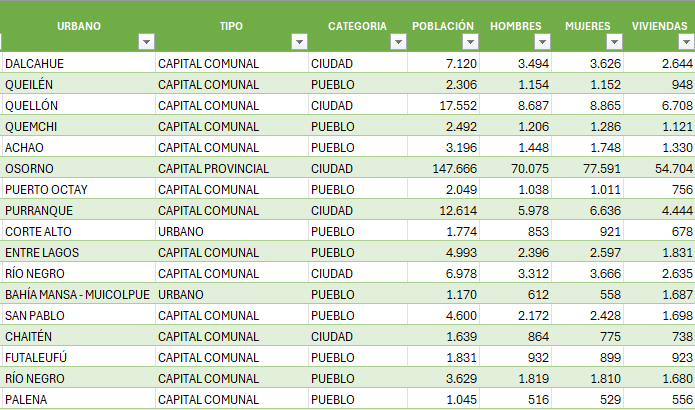Screen dimensions: 695x410
Task: Open the MUJERES column filter dropdown
Action: [x=614, y=42]
